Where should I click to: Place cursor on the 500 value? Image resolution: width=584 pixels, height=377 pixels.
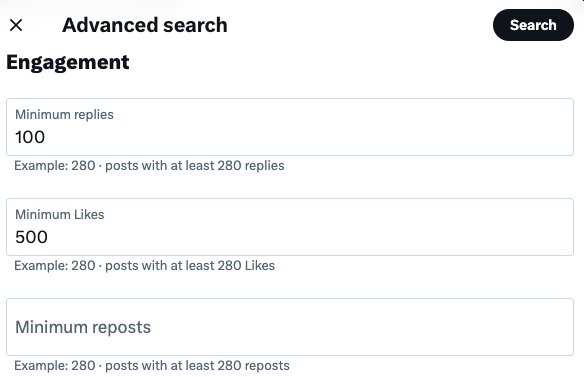pos(31,237)
